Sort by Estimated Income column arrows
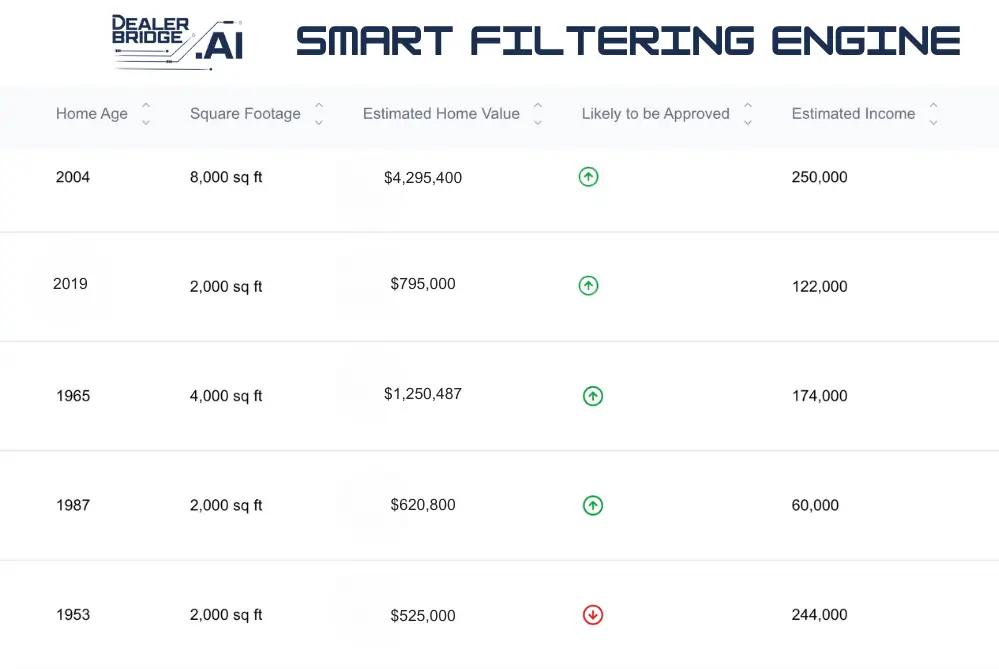This screenshot has width=999, height=669. (x=933, y=113)
